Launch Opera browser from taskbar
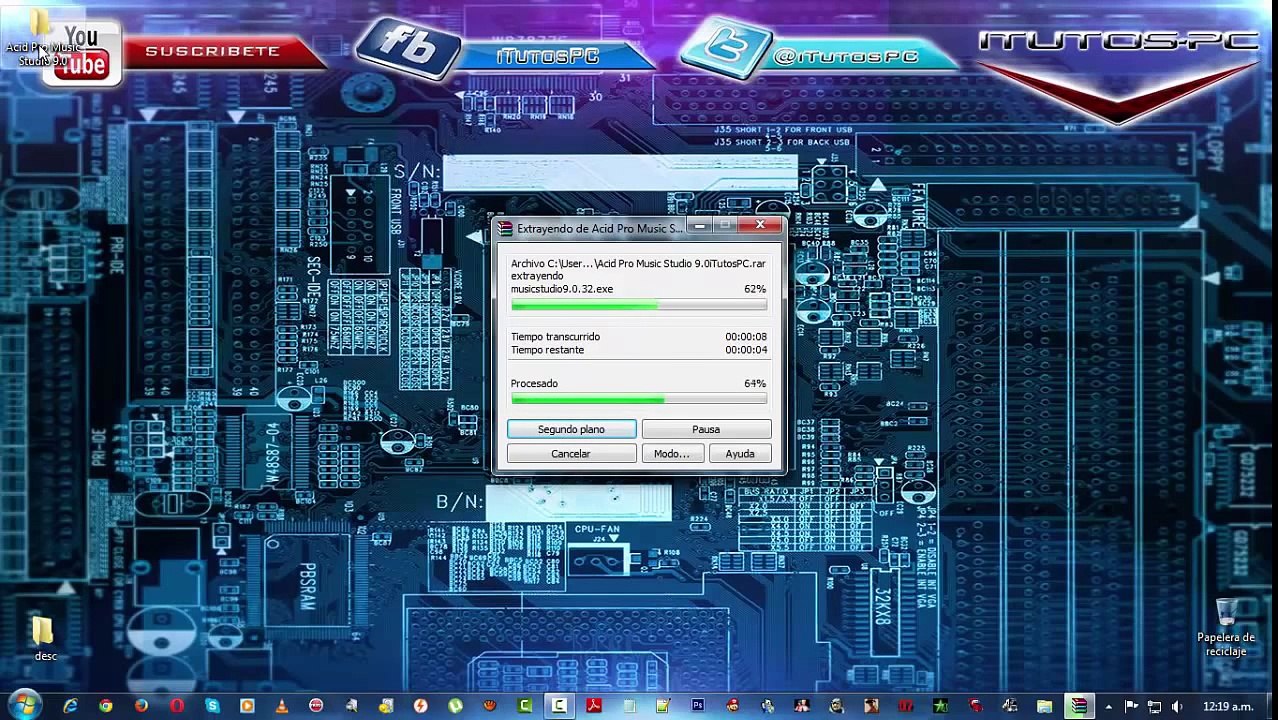This screenshot has height=720, width=1278. 176,706
